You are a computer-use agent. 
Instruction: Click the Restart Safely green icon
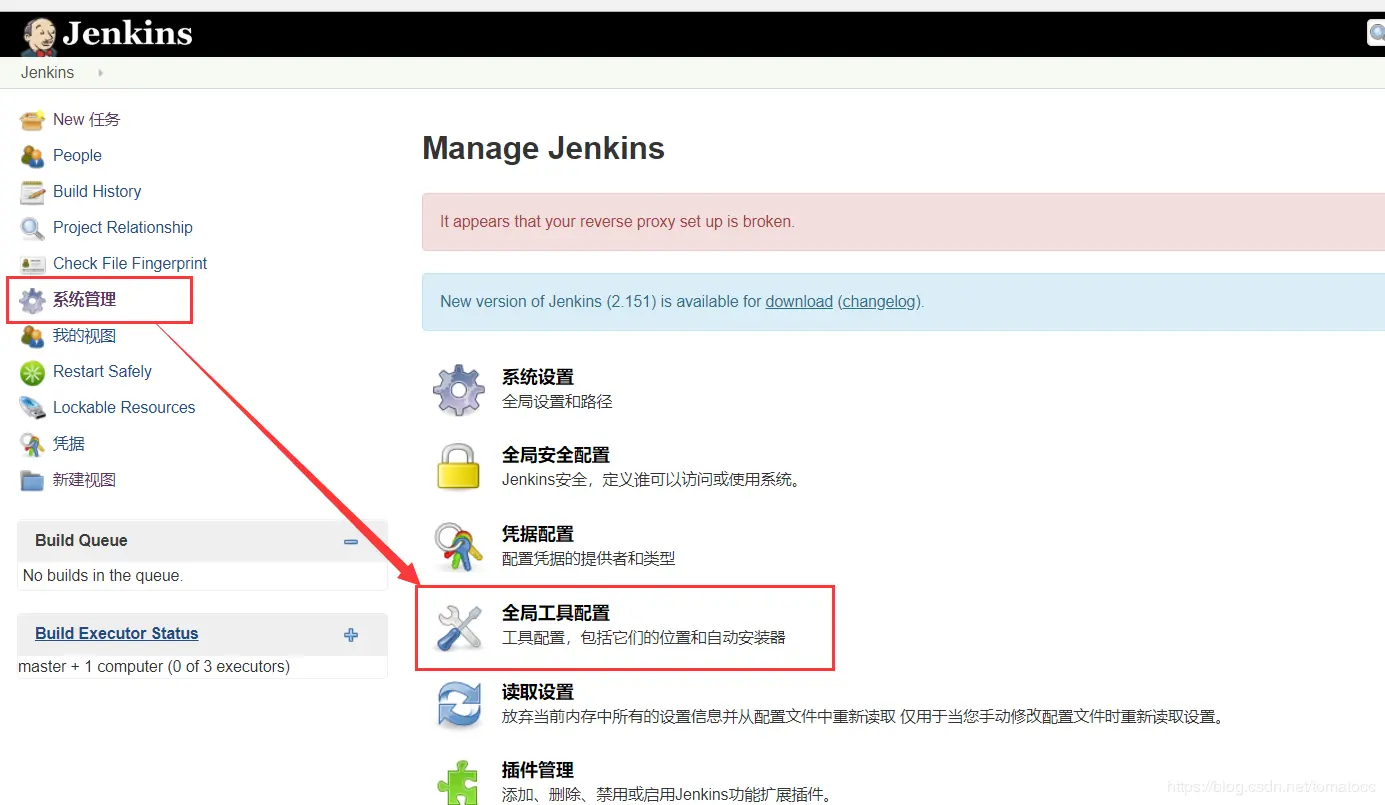(x=33, y=372)
